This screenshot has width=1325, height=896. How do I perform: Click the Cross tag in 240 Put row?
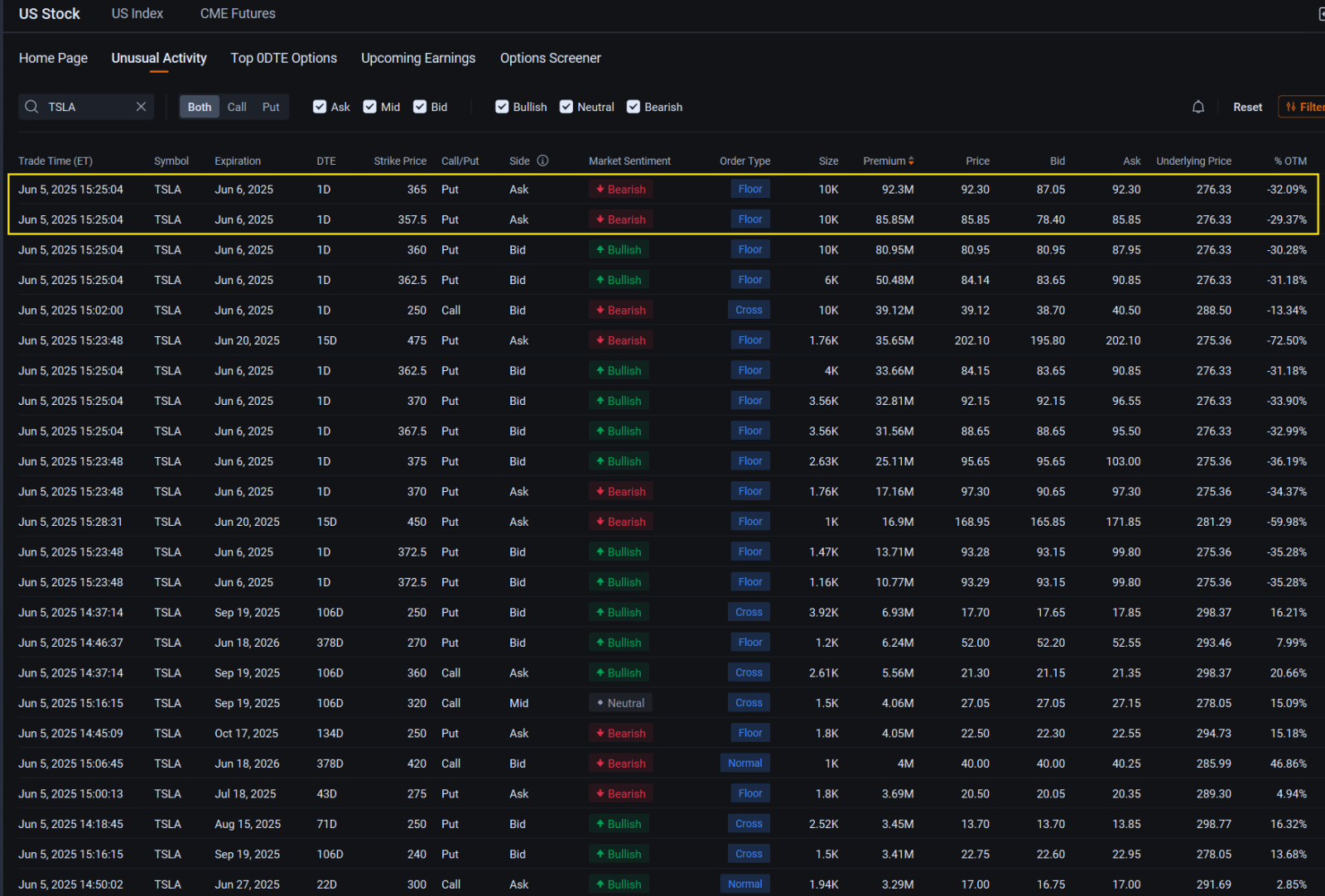pyautogui.click(x=749, y=854)
